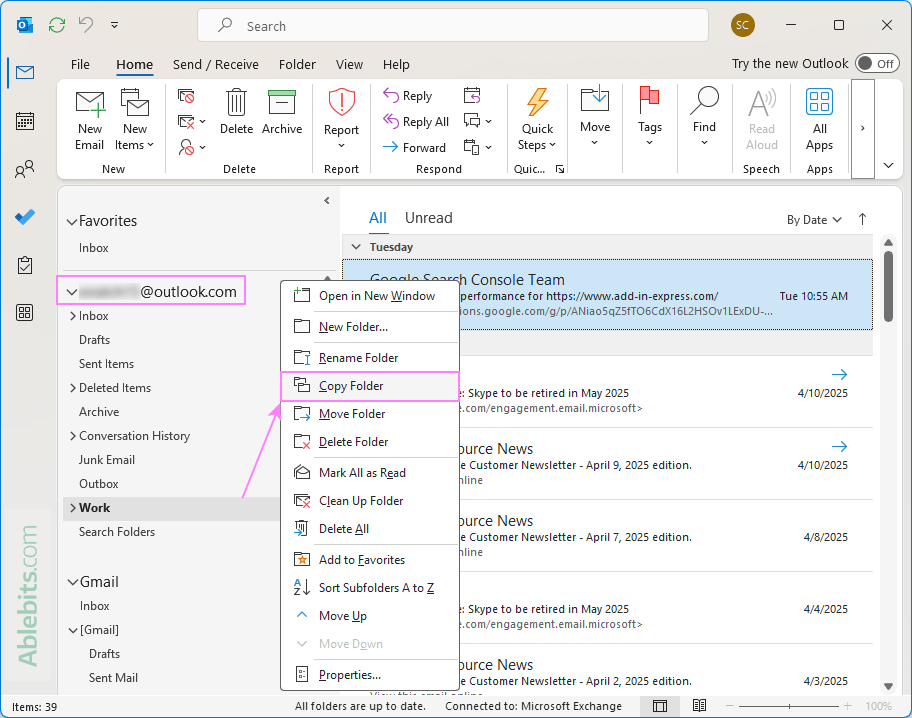Choose Add to Favorites
This screenshot has height=718, width=912.
370,560
